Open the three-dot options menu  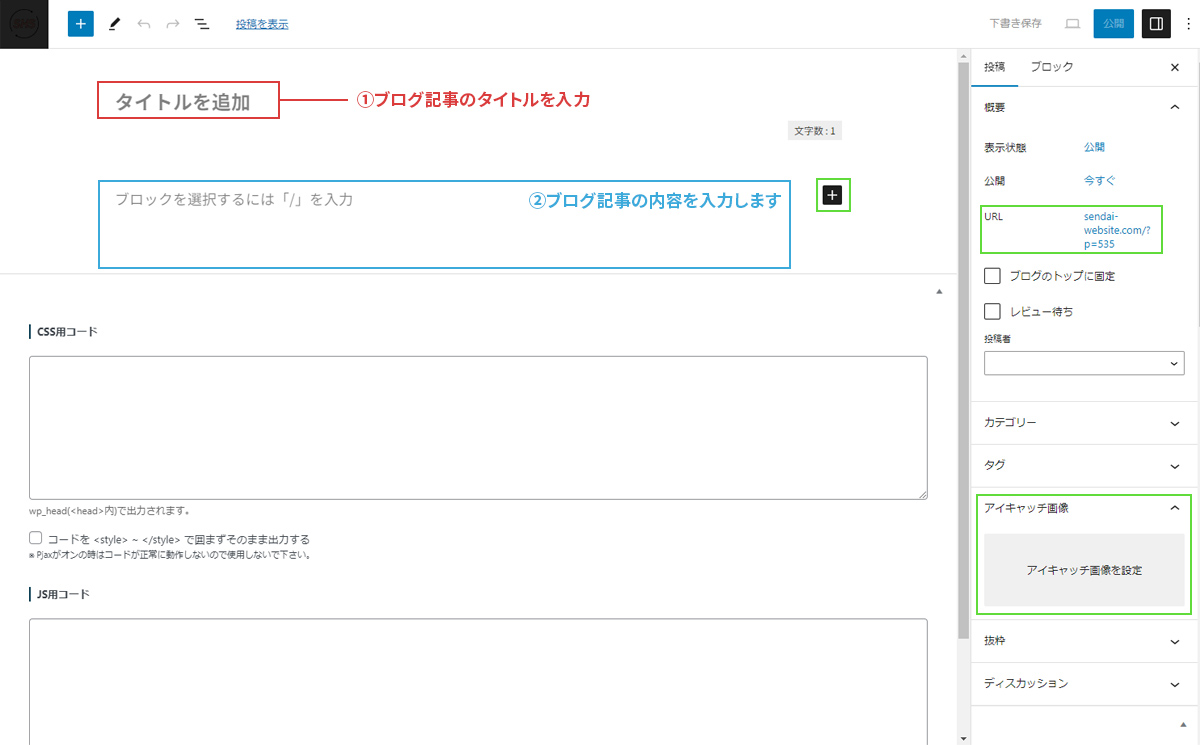(x=1187, y=23)
